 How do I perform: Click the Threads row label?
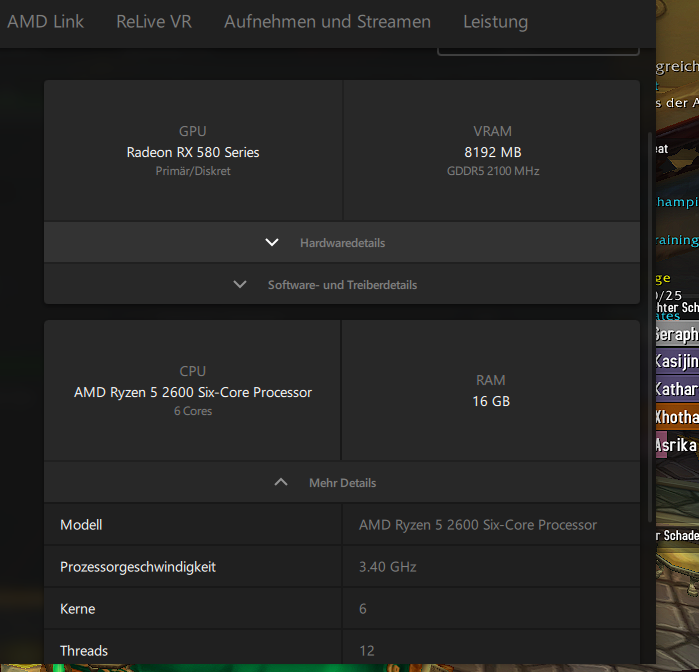coord(84,651)
